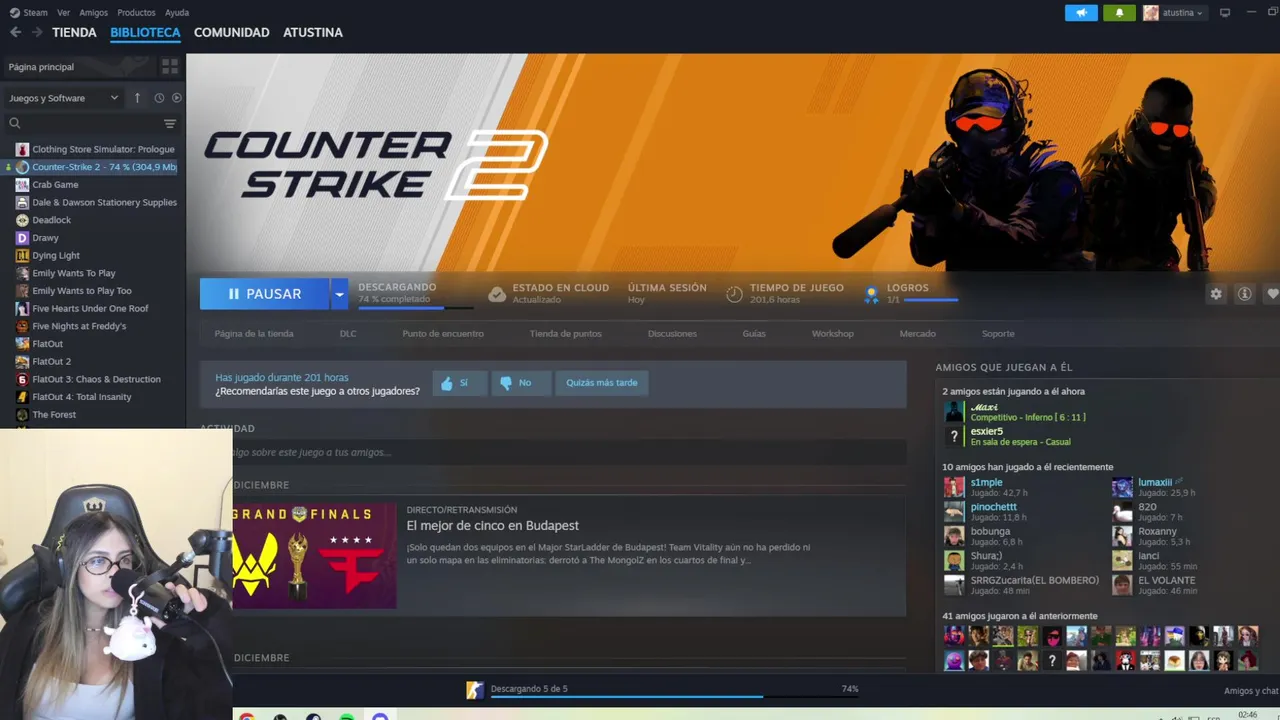The image size is (1280, 720).
Task: Open the announcements megaphone button
Action: [1081, 13]
